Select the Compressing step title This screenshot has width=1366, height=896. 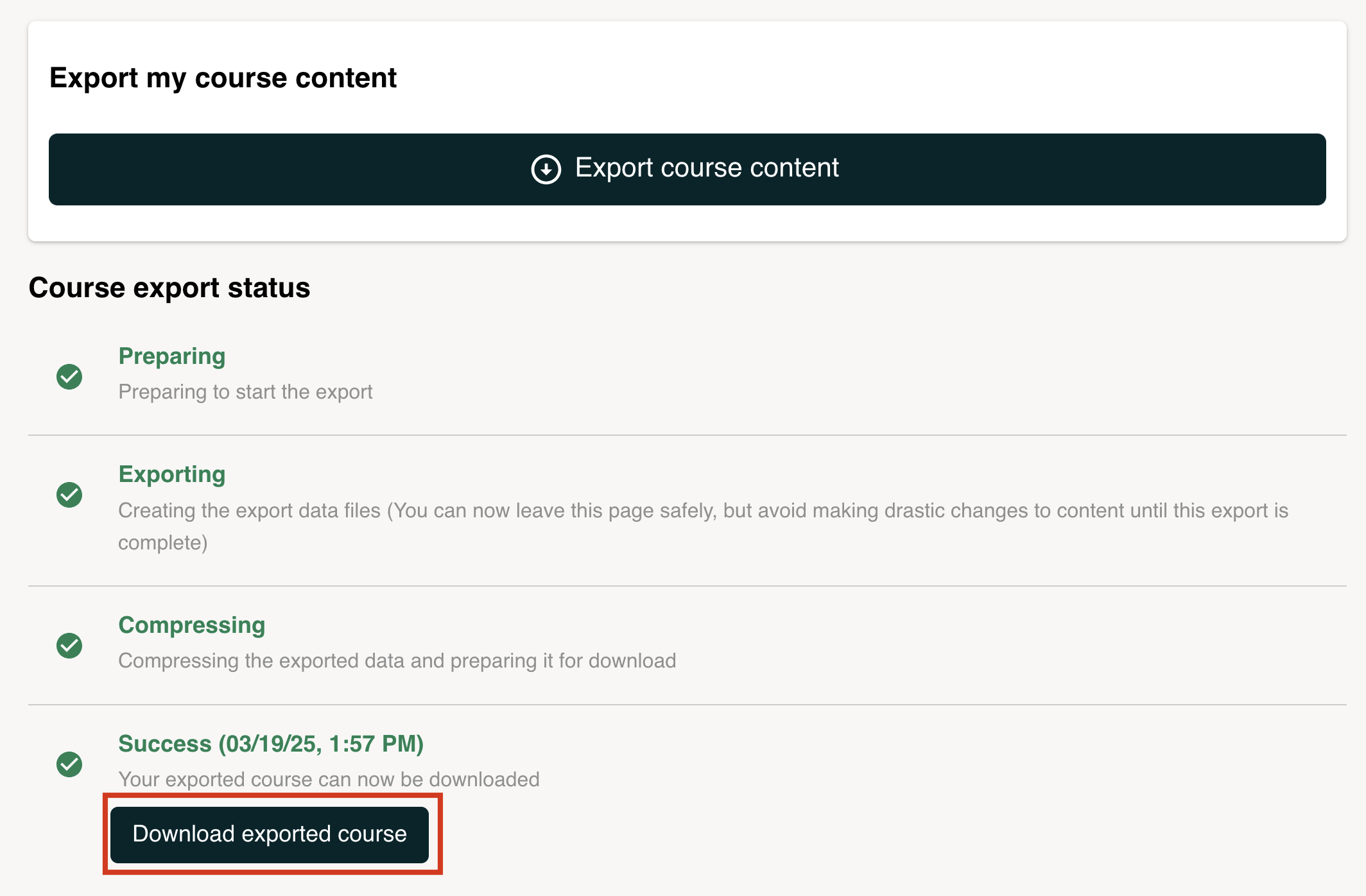click(191, 625)
